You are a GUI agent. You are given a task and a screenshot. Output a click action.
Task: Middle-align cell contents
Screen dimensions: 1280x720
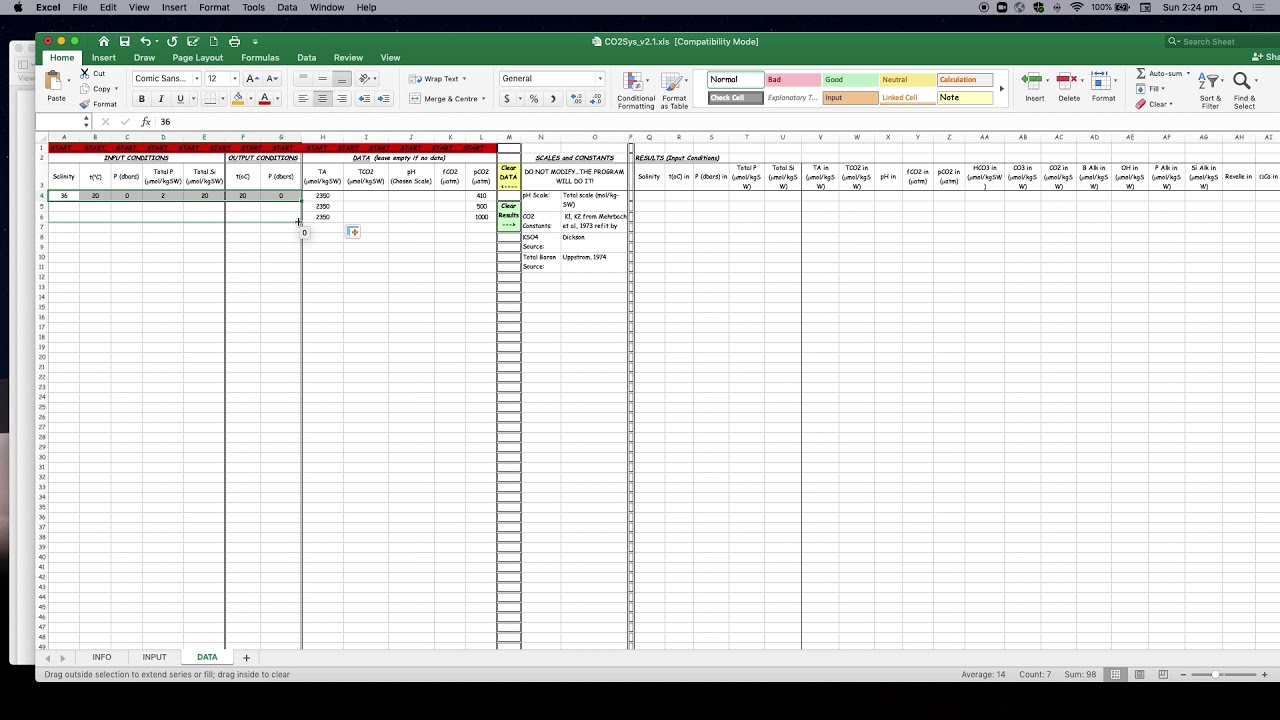click(322, 78)
